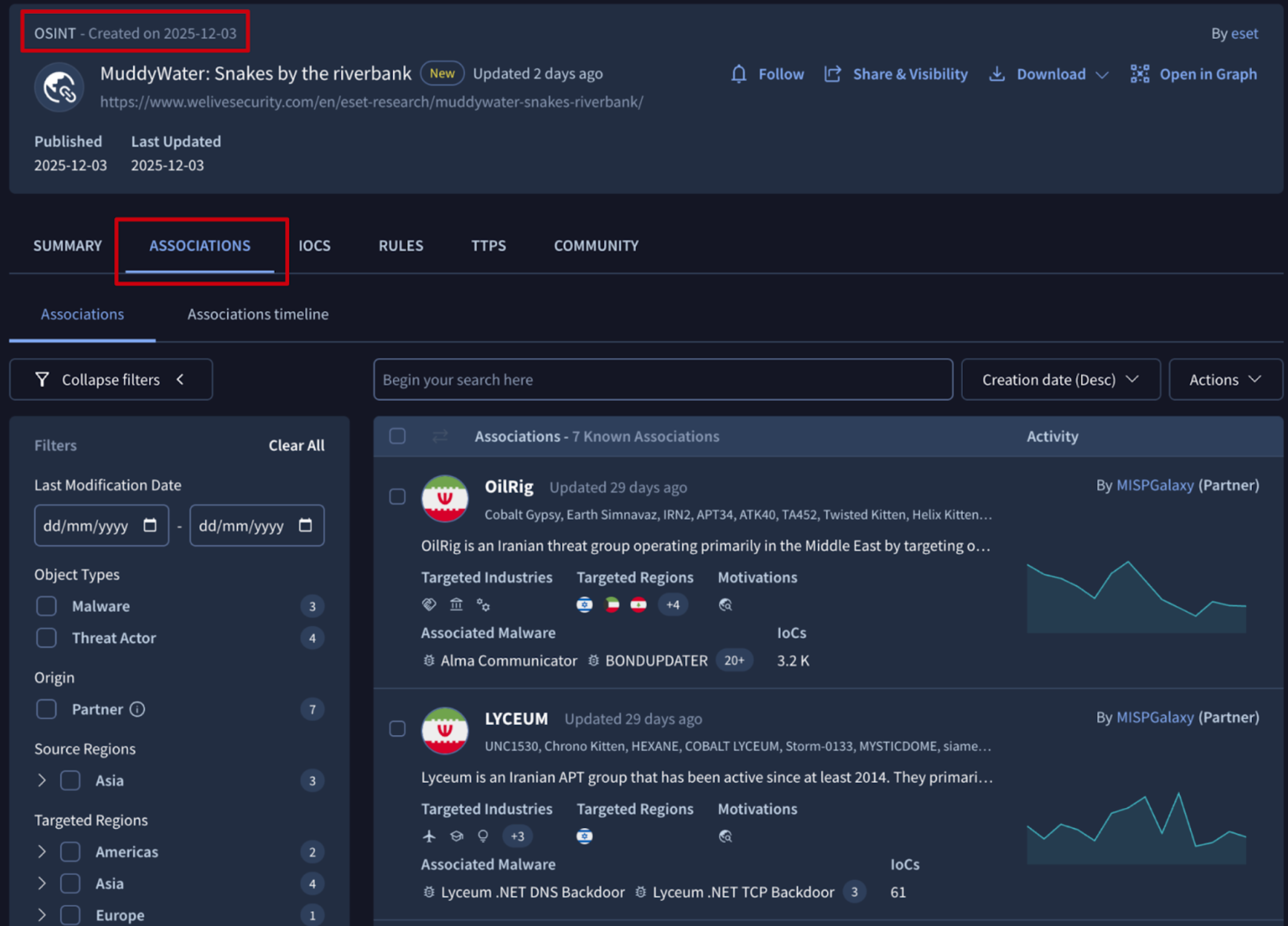Click the Open in Graph icon

coord(1139,74)
